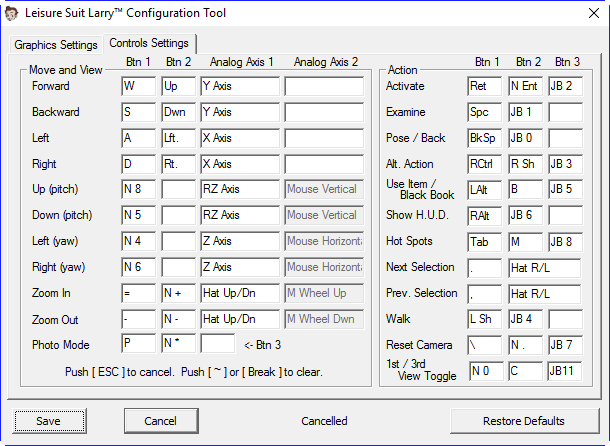Select Right (yaw) Btn 1 field N 6
Image resolution: width=610 pixels, height=446 pixels.
coord(138,267)
